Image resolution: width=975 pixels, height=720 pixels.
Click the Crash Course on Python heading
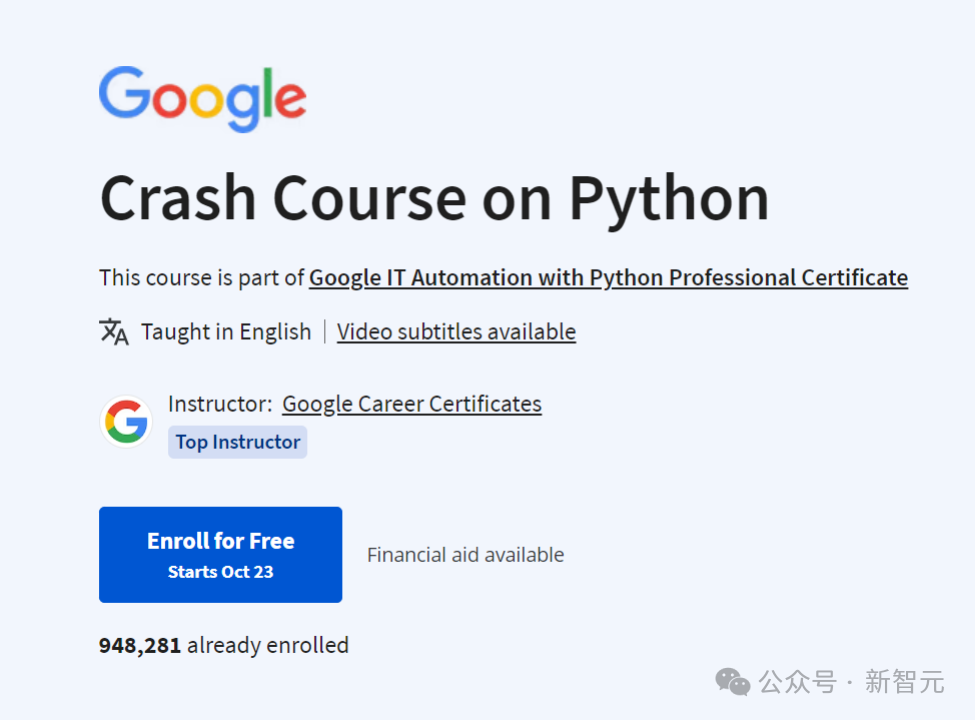434,199
